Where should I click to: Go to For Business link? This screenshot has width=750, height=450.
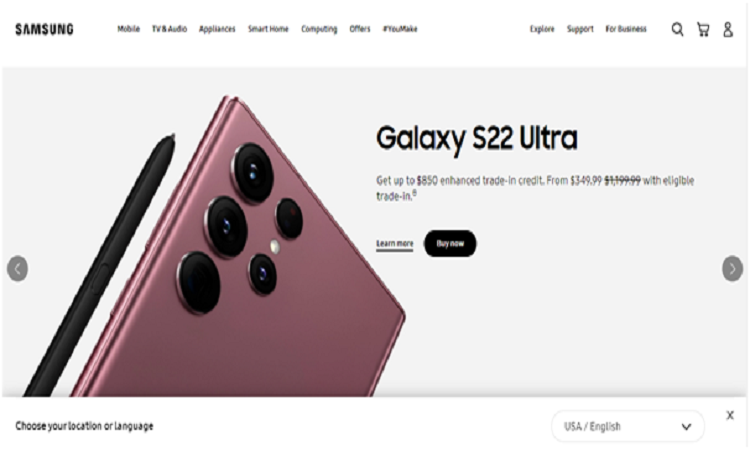click(626, 29)
